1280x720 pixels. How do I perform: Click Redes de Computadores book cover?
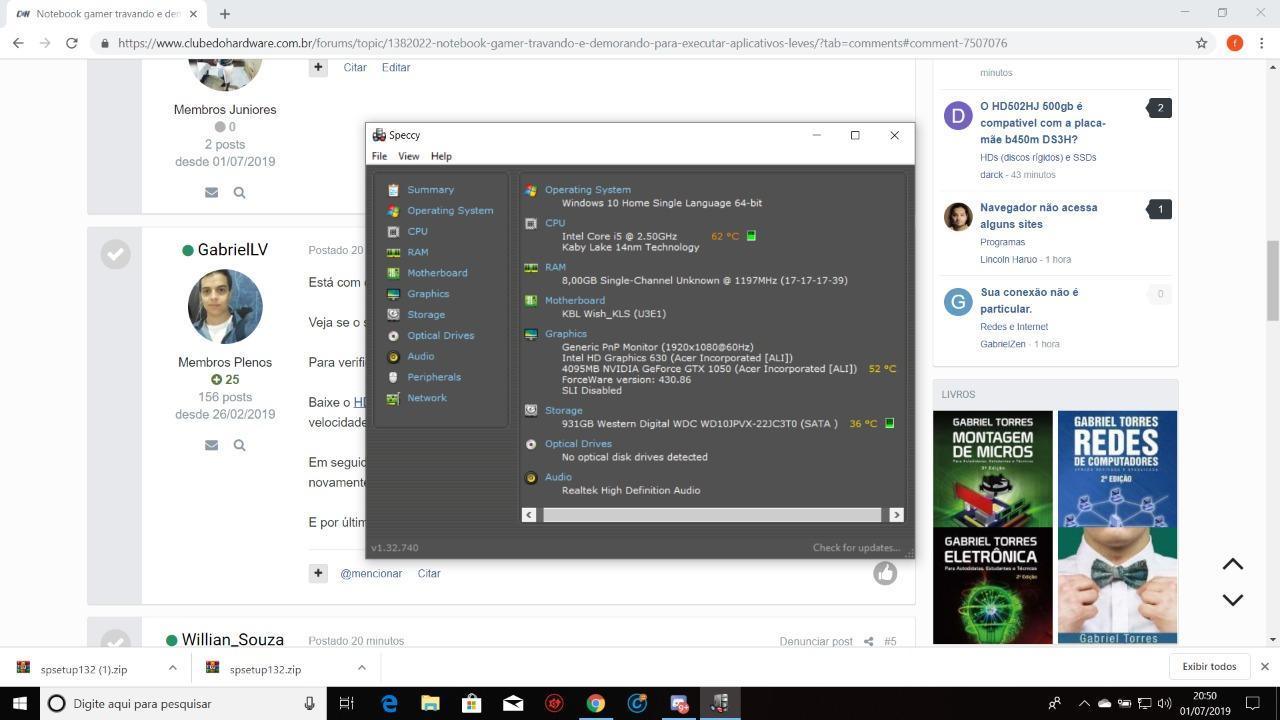[1117, 469]
